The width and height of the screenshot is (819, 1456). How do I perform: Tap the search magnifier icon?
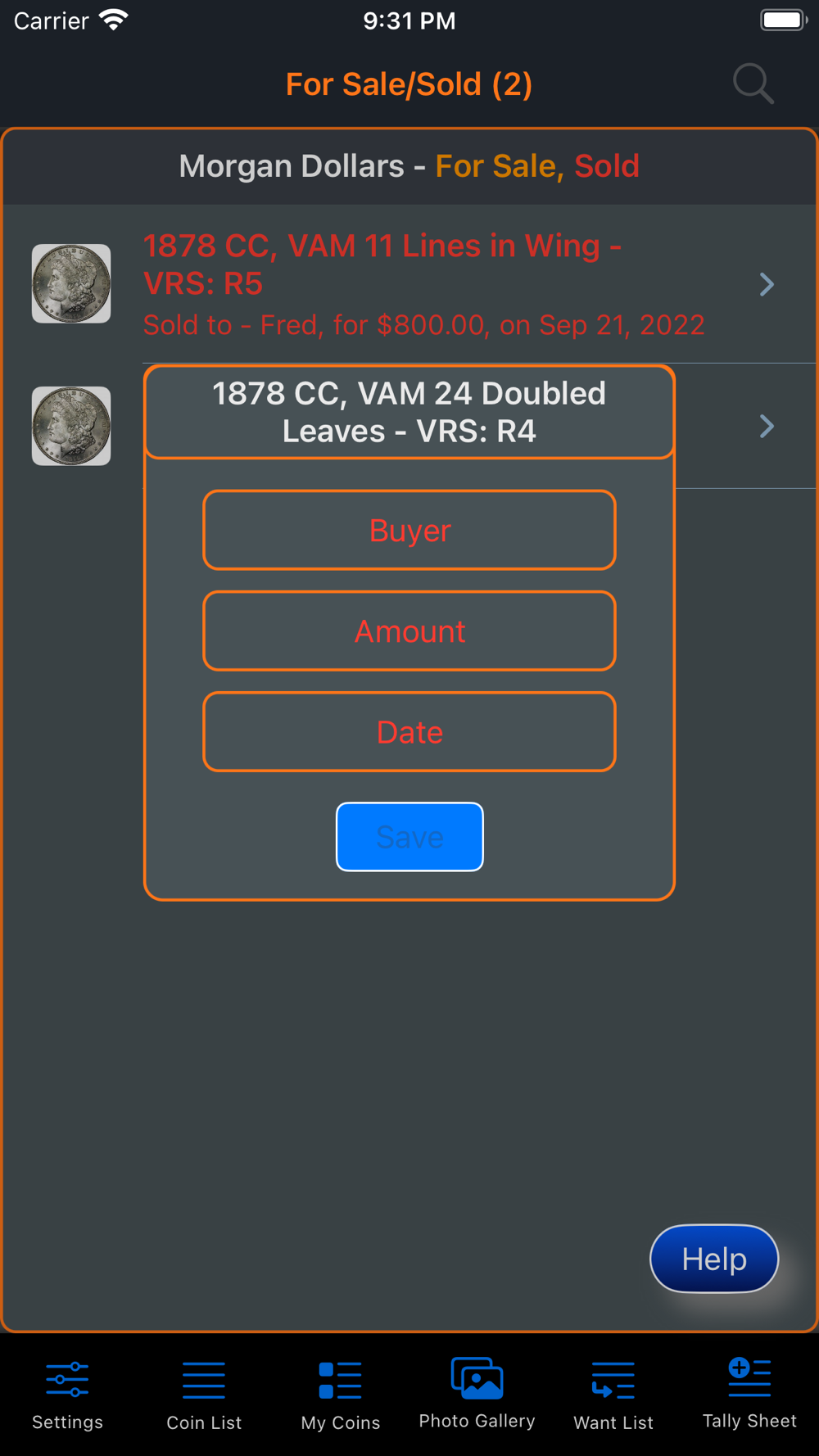pyautogui.click(x=753, y=84)
